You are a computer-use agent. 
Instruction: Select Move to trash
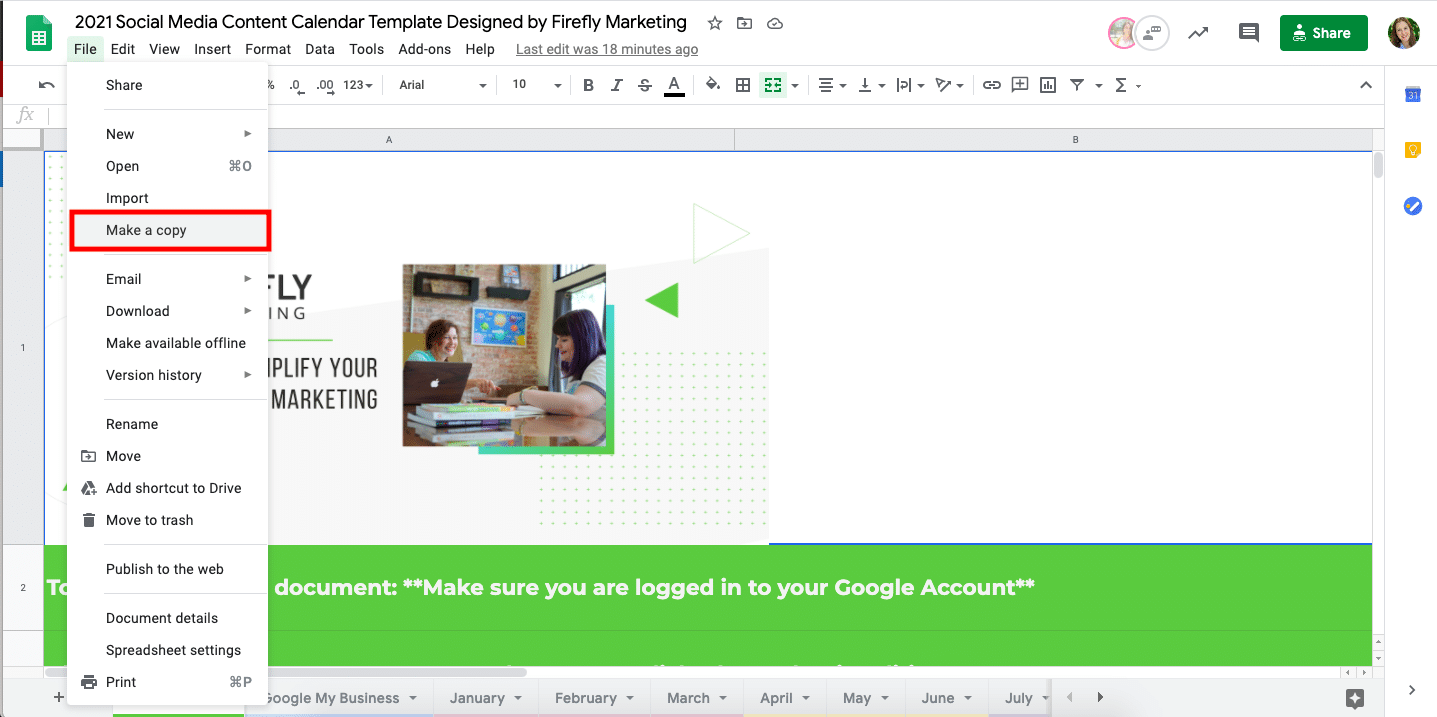tap(168, 520)
